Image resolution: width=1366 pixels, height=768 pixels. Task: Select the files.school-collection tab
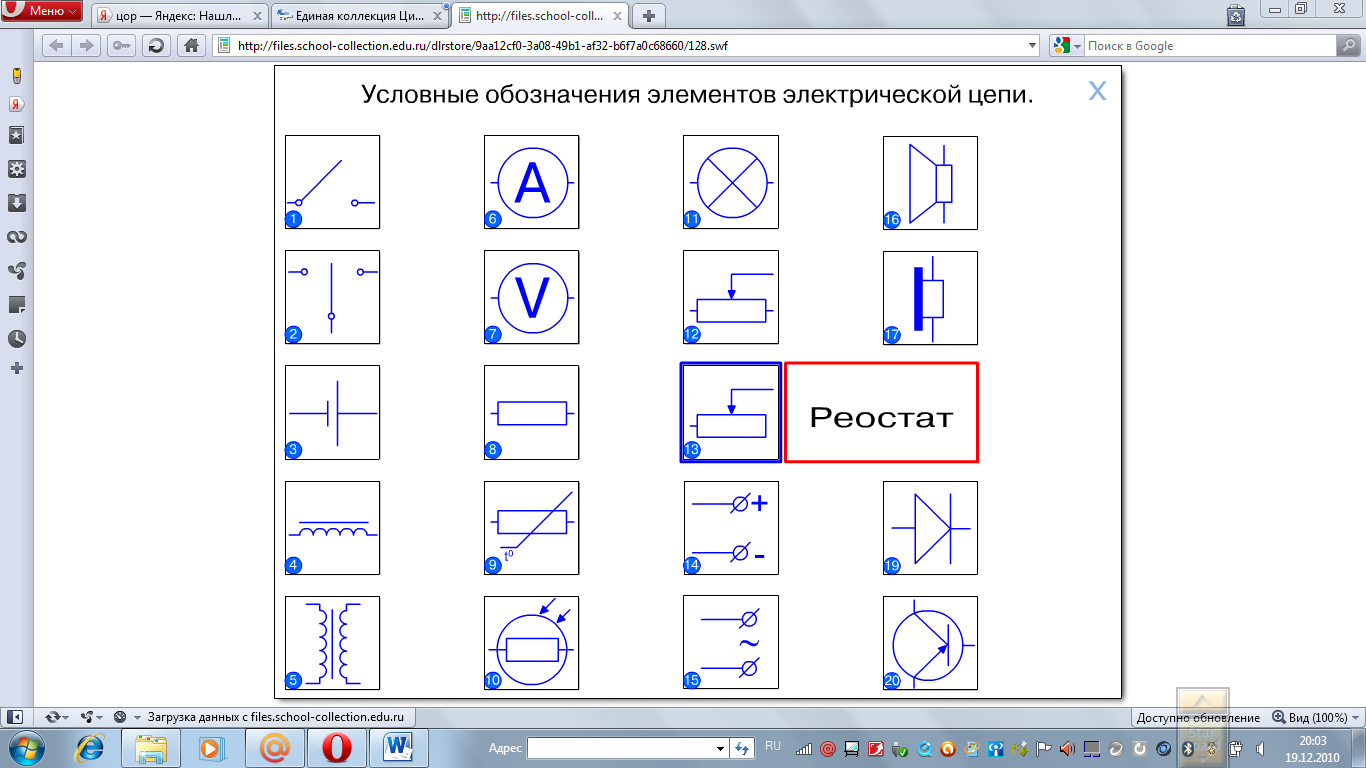(x=540, y=15)
